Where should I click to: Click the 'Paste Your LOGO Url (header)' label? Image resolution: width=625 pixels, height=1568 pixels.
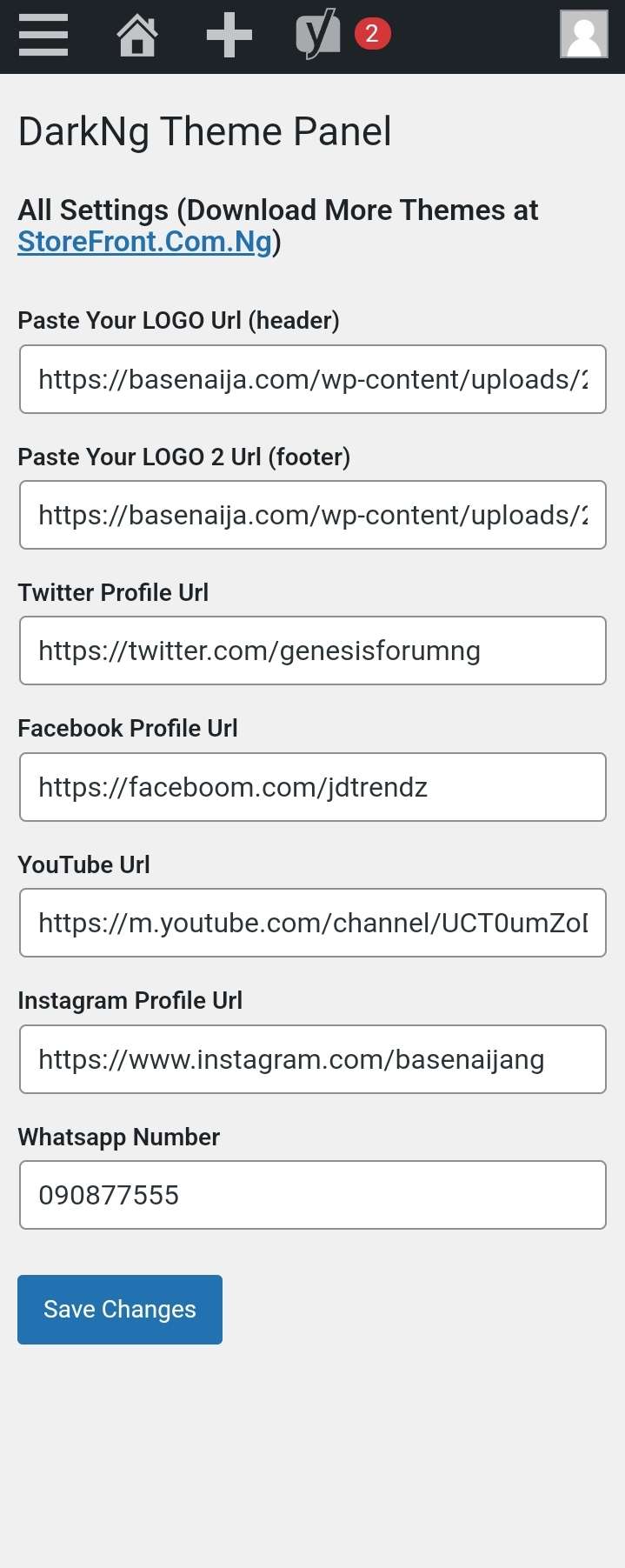coord(178,321)
